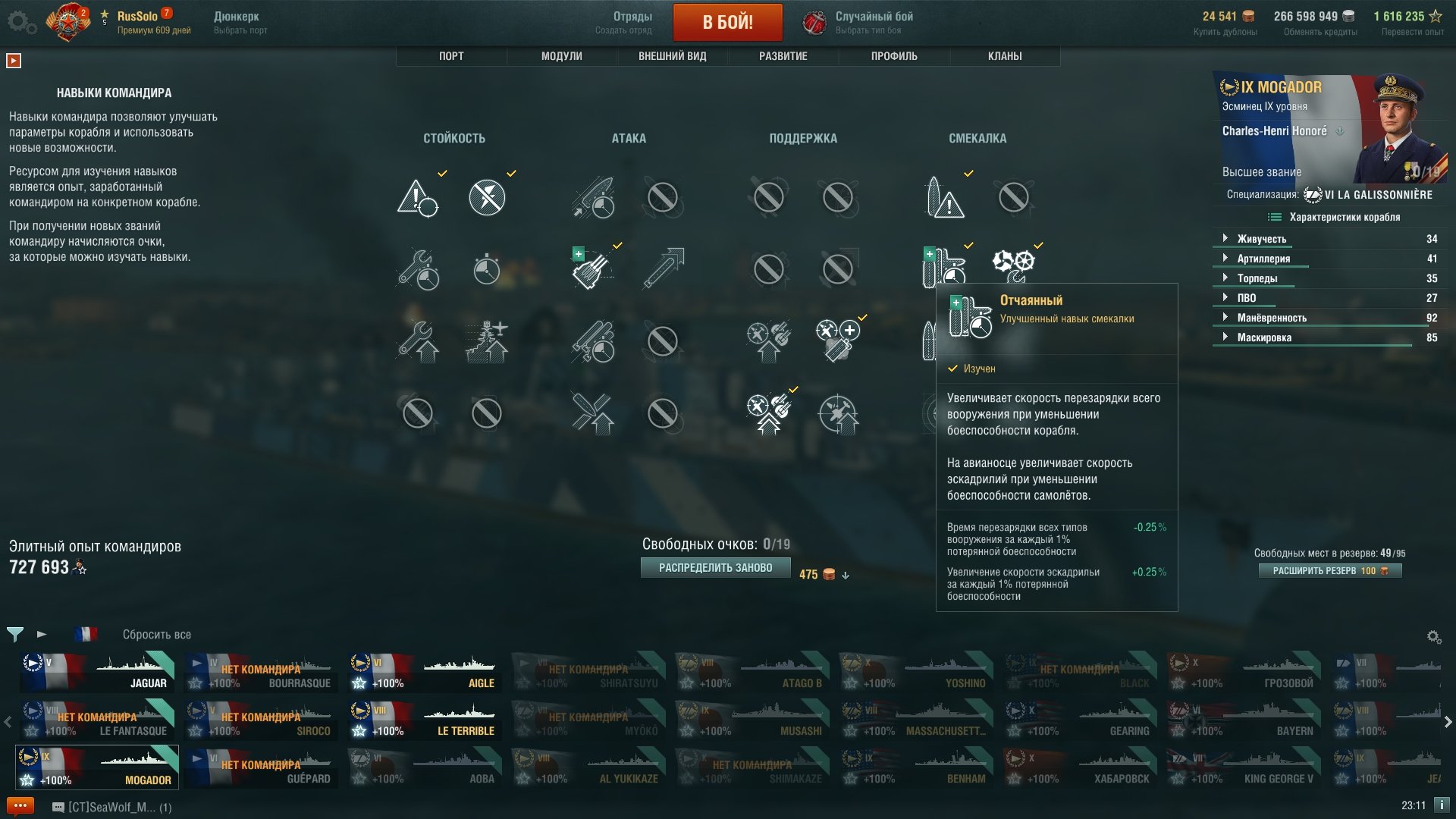This screenshot has width=1456, height=819.
Task: Select crosshair repair skill in Поддержка column
Action: tap(838, 413)
